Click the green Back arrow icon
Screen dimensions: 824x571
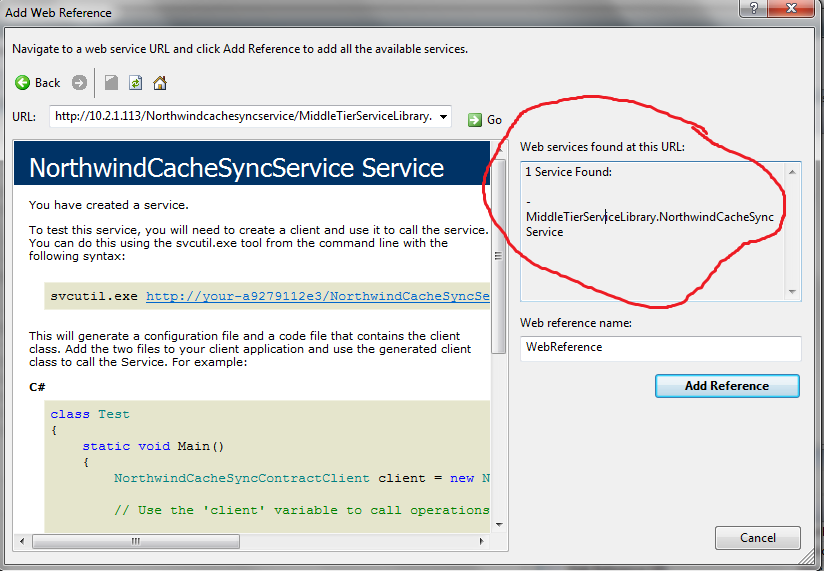[22, 82]
